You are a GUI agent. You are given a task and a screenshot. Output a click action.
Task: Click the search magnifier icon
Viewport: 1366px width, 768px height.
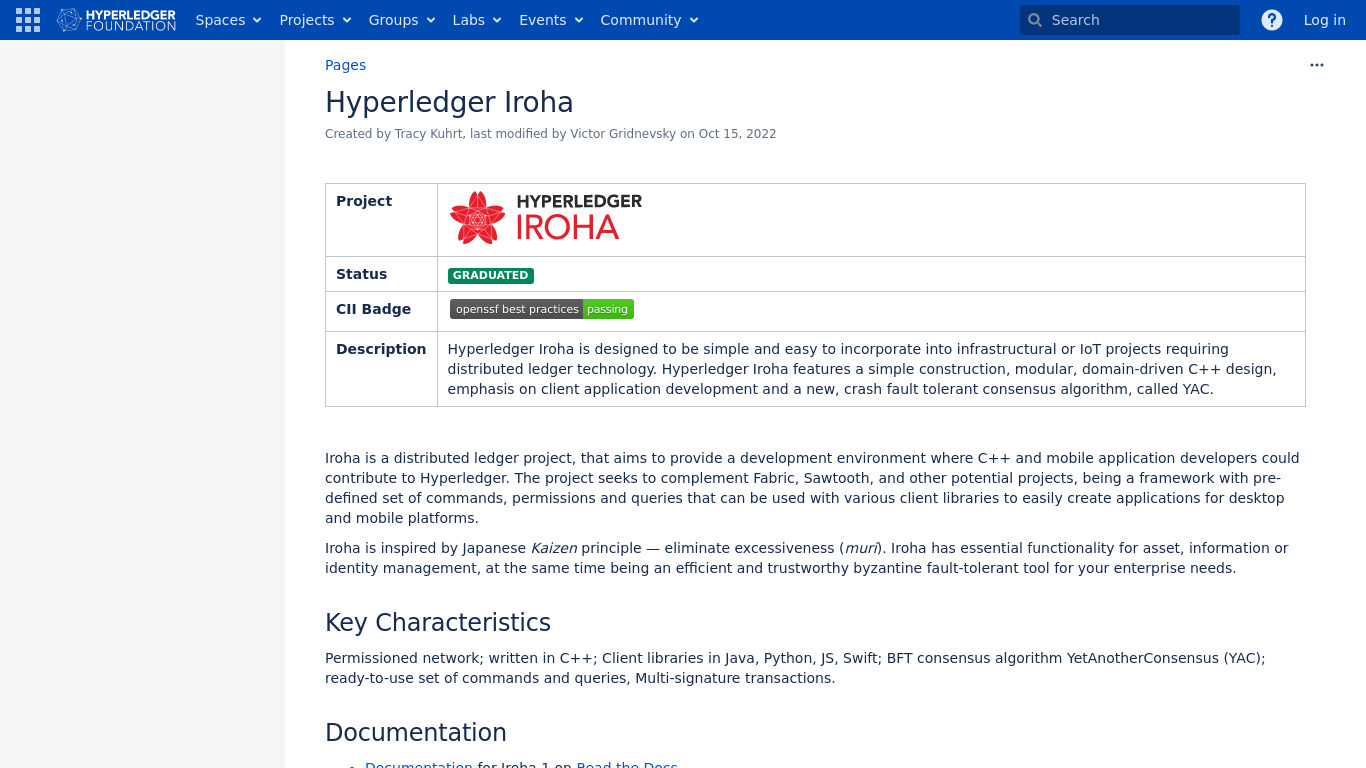point(1035,20)
